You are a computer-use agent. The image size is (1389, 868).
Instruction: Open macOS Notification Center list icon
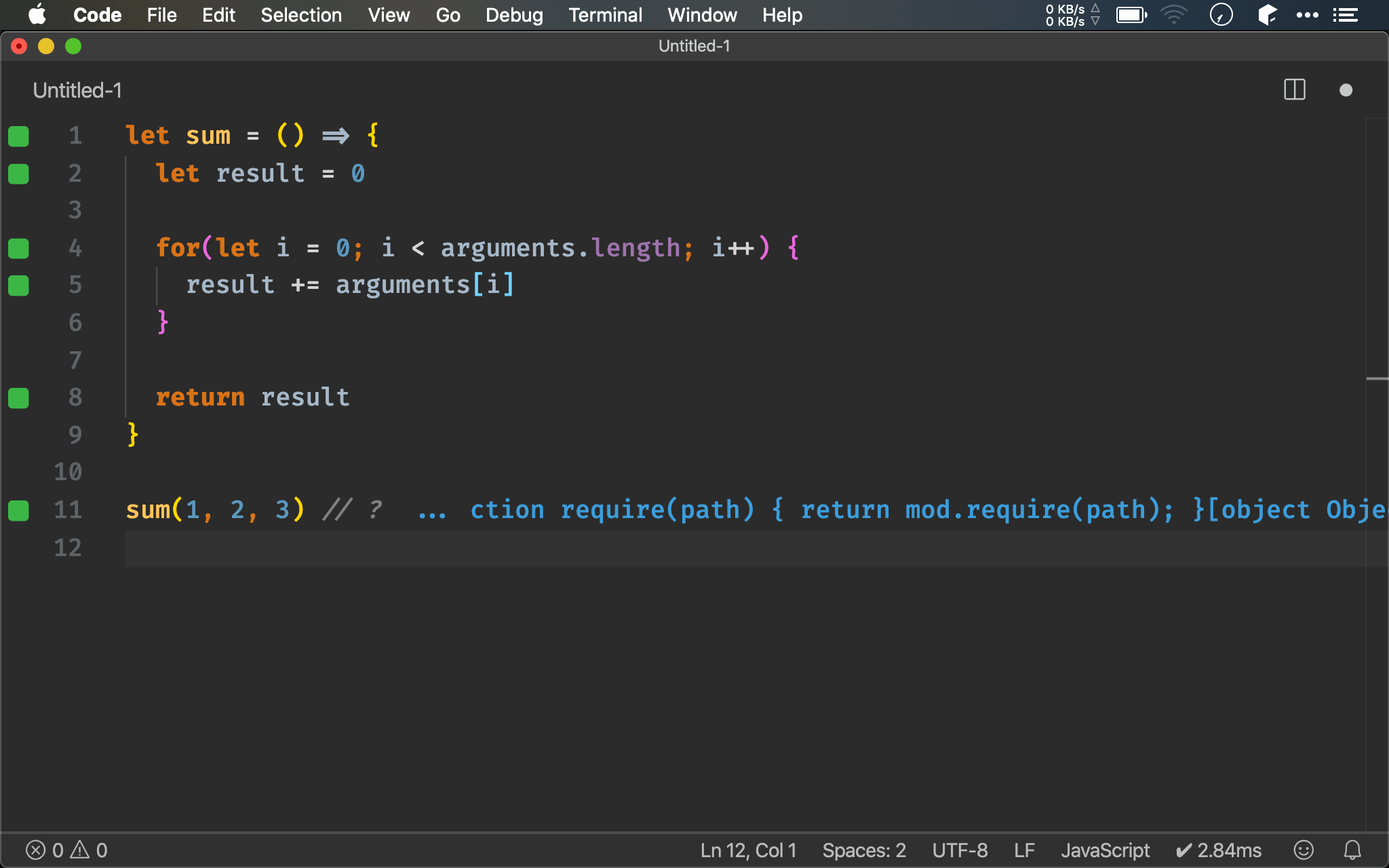click(x=1345, y=15)
